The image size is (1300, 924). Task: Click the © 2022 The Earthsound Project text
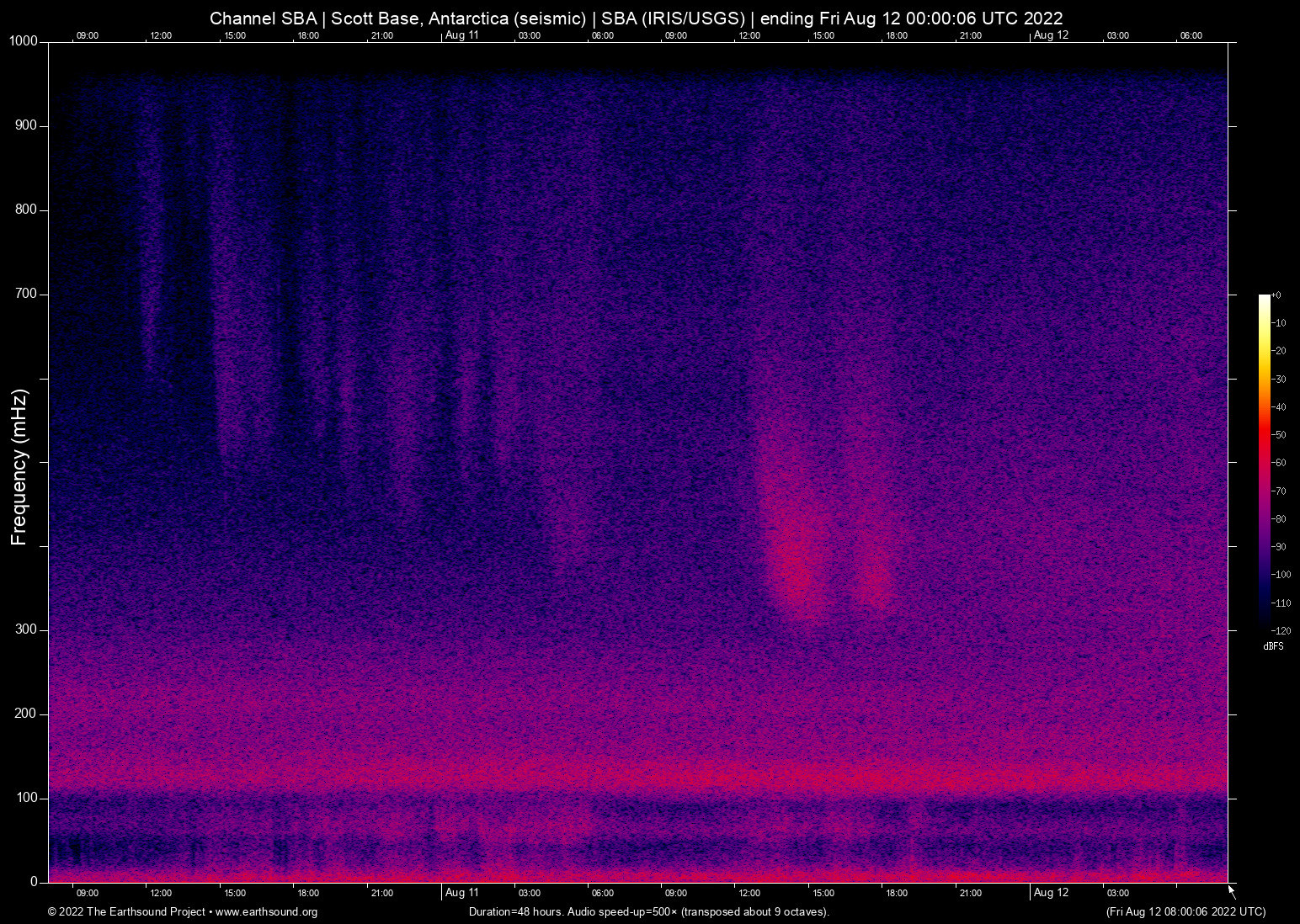[125, 912]
